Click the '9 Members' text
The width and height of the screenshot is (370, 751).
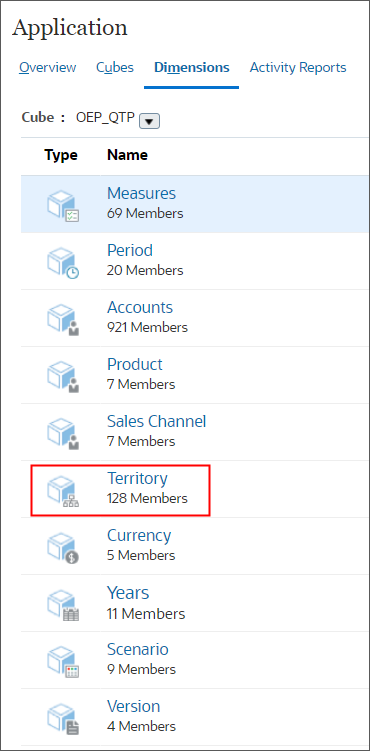(141, 669)
